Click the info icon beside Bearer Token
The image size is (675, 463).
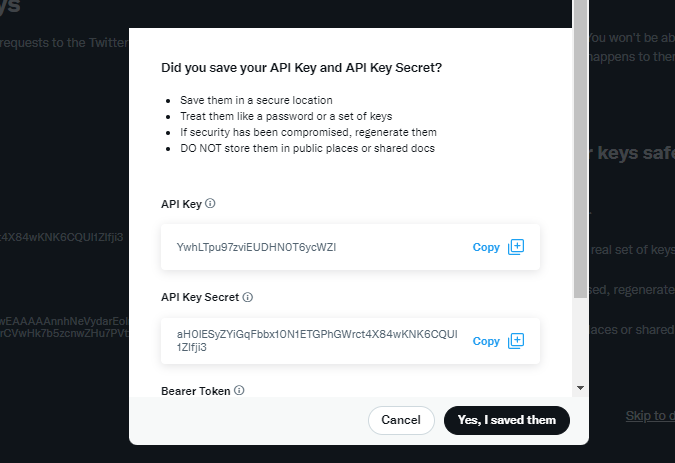coord(239,391)
